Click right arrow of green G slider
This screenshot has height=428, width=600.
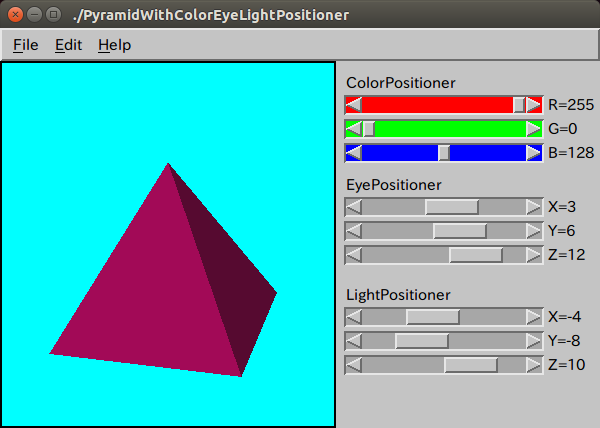click(x=533, y=129)
